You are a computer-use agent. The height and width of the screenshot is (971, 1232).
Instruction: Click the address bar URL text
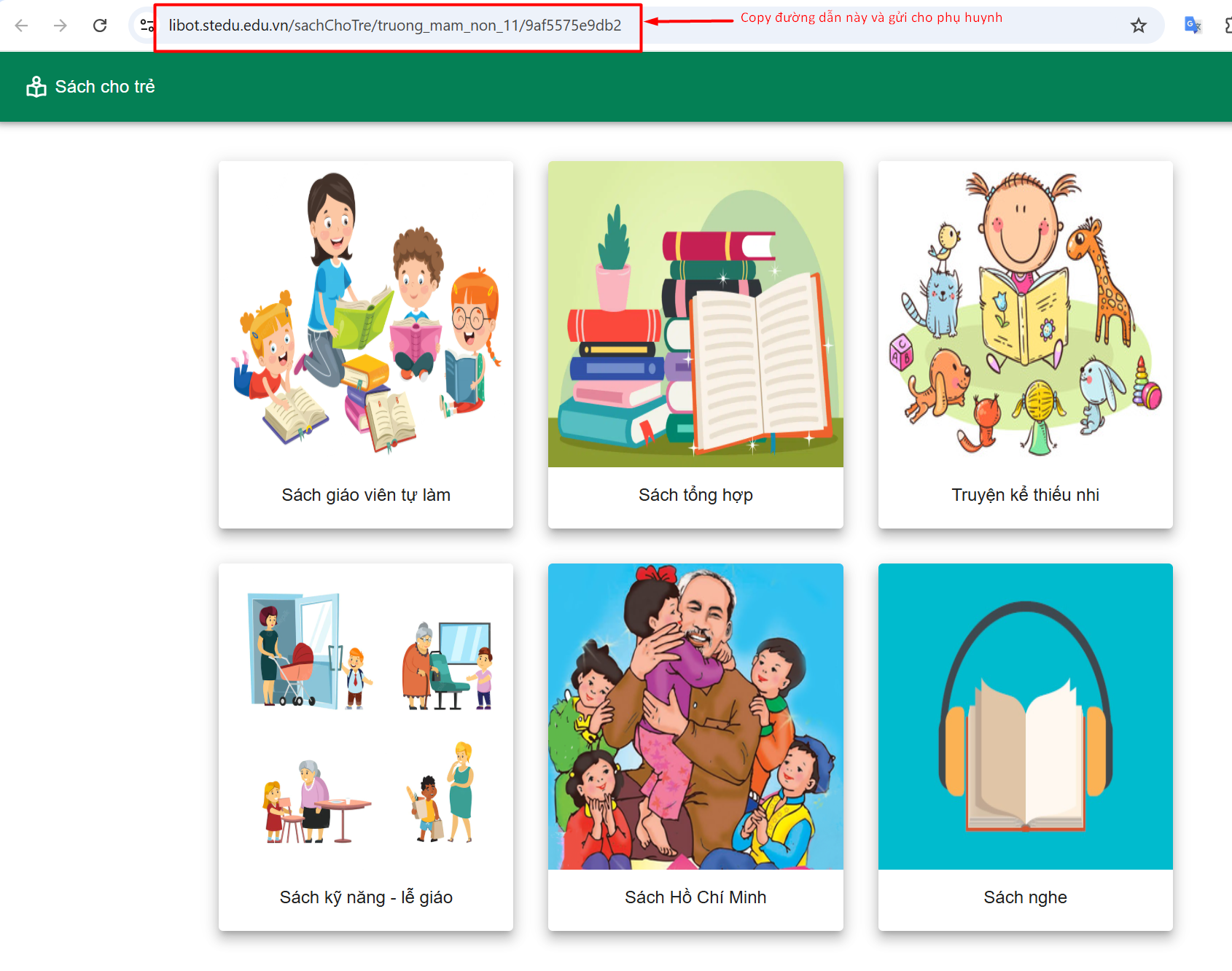394,26
